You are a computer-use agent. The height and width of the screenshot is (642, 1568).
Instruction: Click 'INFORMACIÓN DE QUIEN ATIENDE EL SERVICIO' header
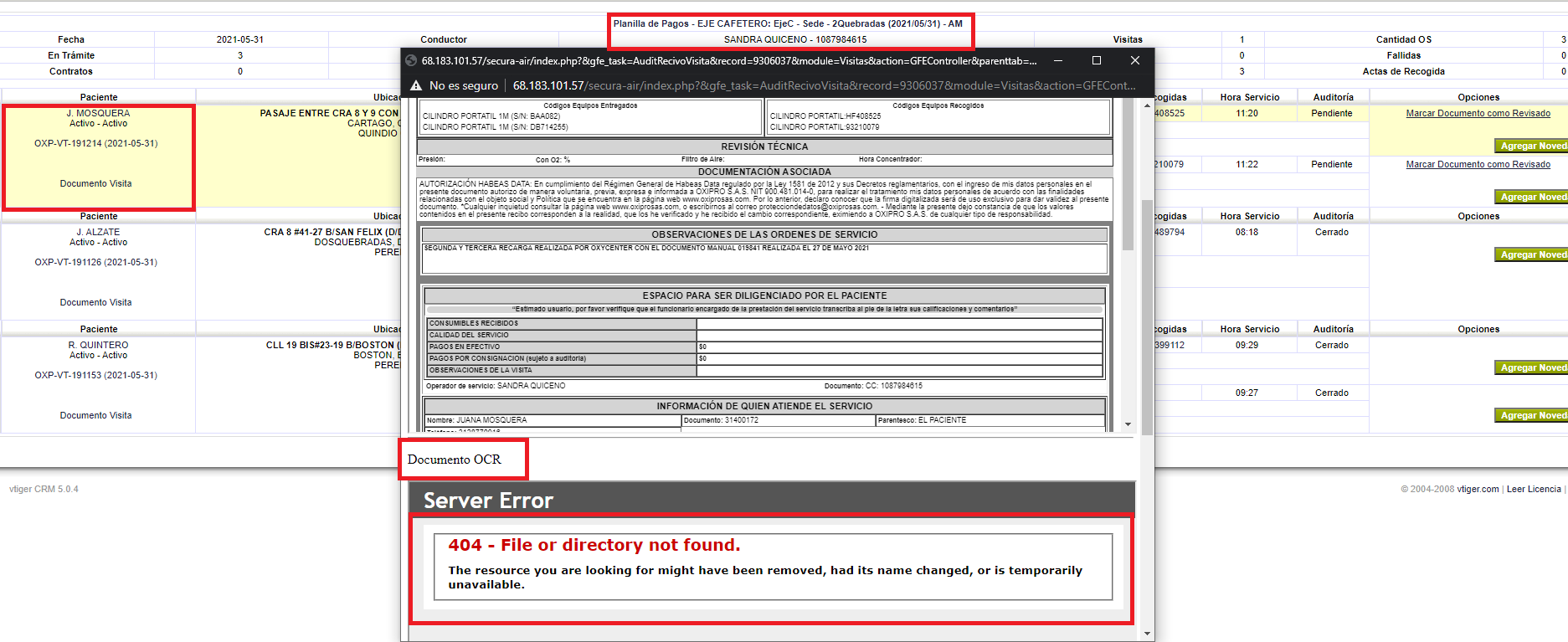[764, 406]
